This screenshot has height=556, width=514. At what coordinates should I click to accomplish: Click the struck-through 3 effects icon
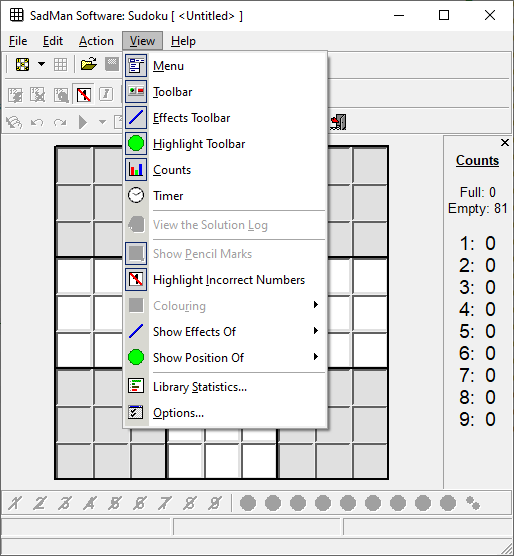click(65, 503)
